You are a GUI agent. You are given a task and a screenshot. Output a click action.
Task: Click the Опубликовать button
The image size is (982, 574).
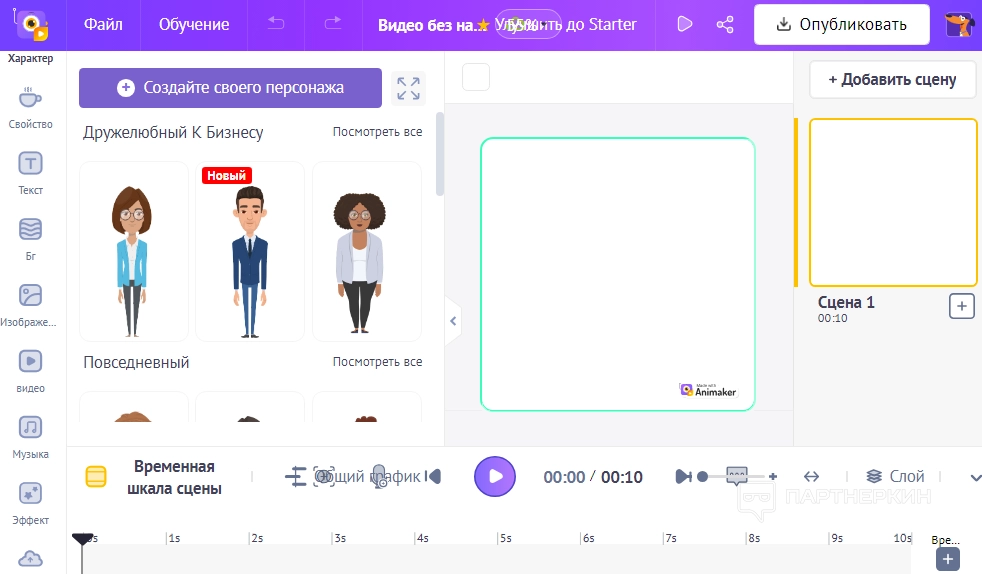(842, 24)
